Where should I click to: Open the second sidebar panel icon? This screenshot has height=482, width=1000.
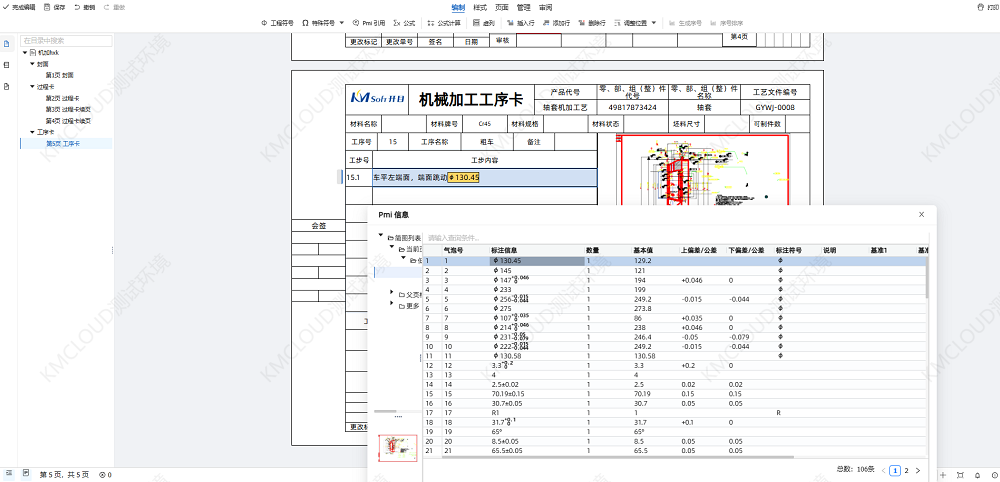[6, 65]
